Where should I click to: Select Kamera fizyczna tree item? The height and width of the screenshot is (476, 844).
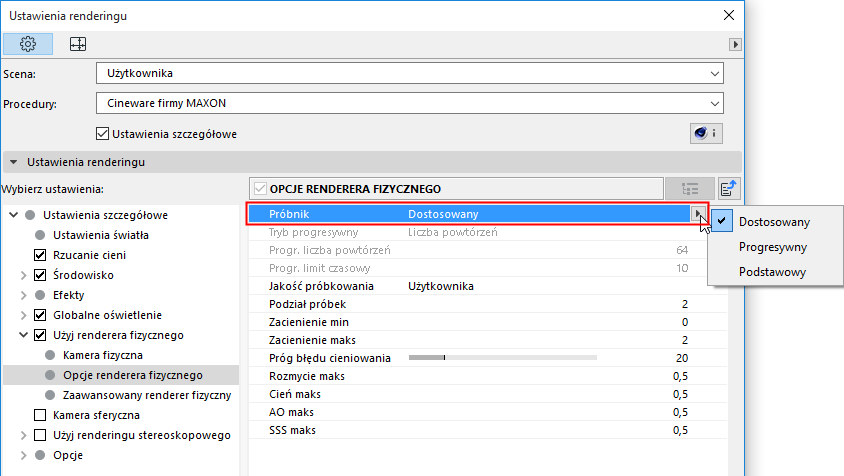103,355
